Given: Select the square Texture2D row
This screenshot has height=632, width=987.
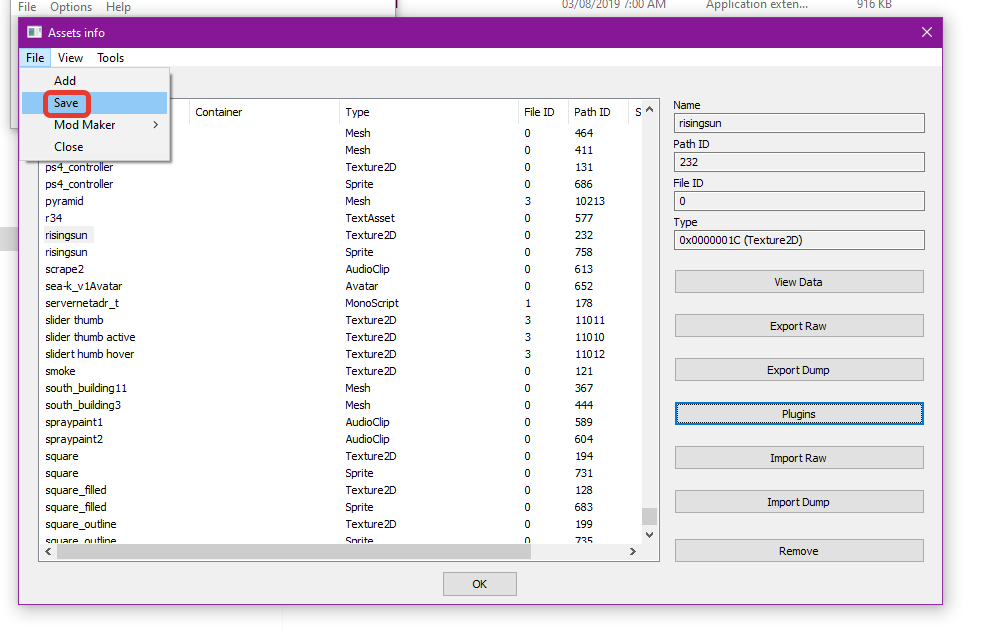Looking at the screenshot, I should coord(340,456).
